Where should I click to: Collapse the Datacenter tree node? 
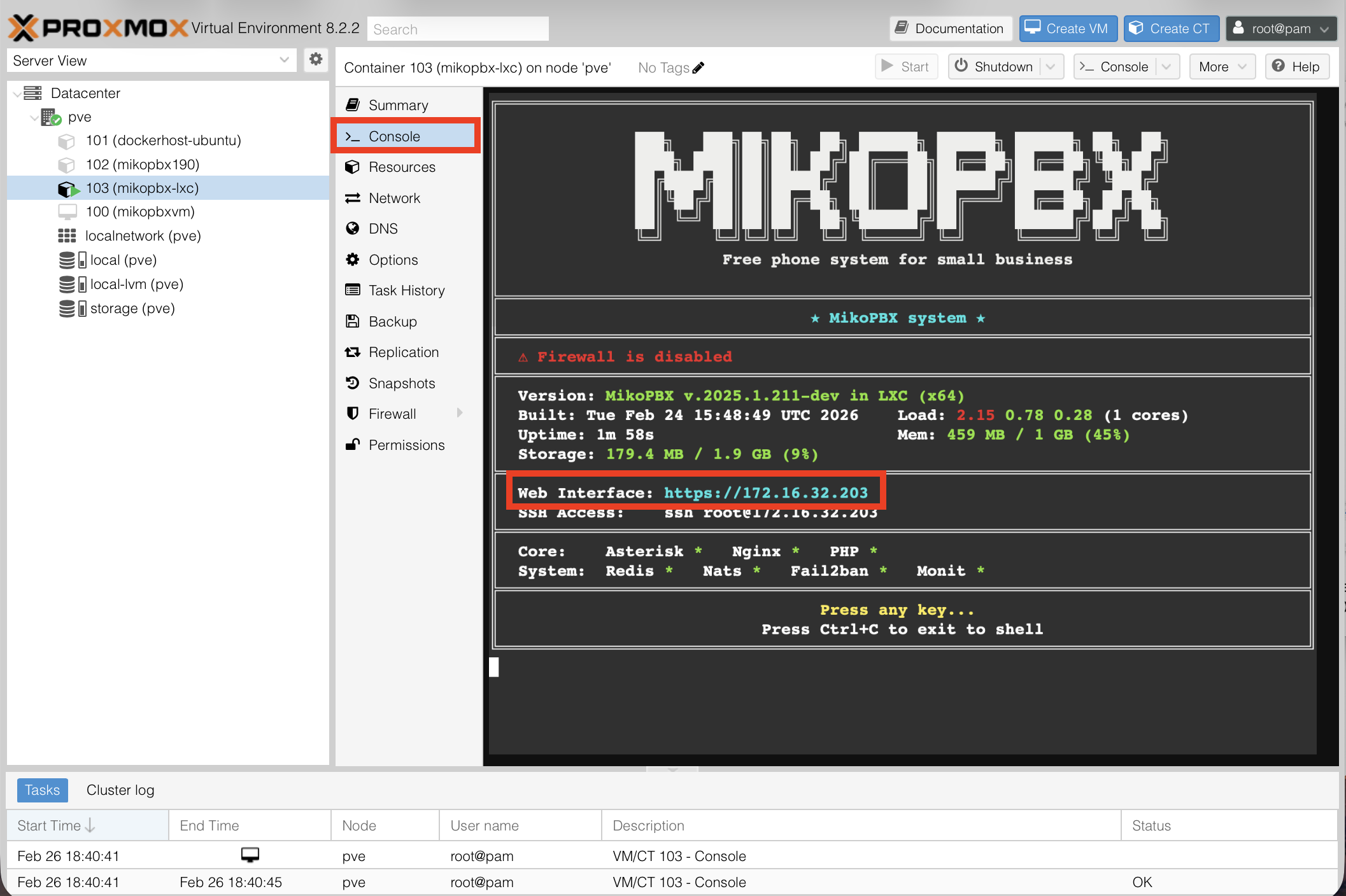point(17,94)
